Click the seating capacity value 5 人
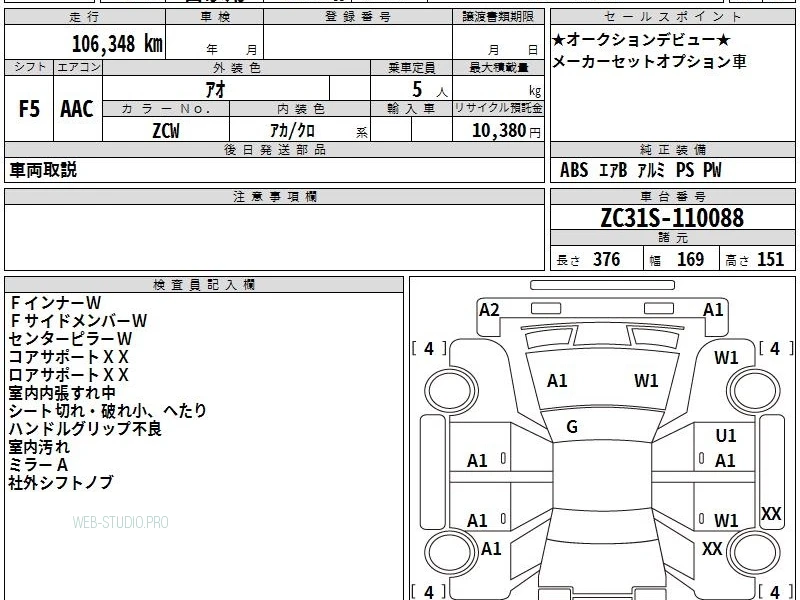 [430, 90]
